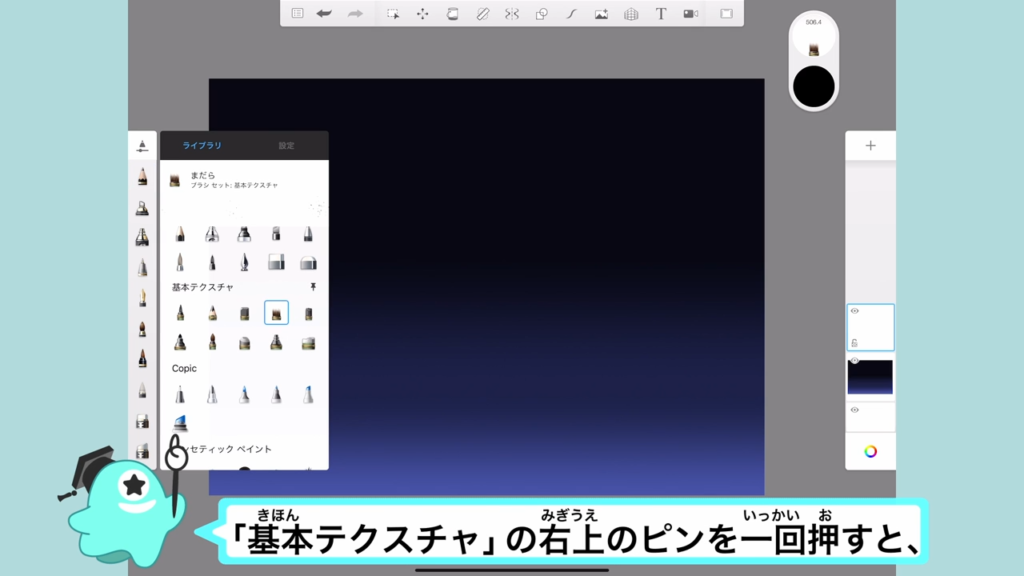This screenshot has height=576, width=1024.
Task: Toggle visibility eye of the top layer
Action: coord(854,311)
